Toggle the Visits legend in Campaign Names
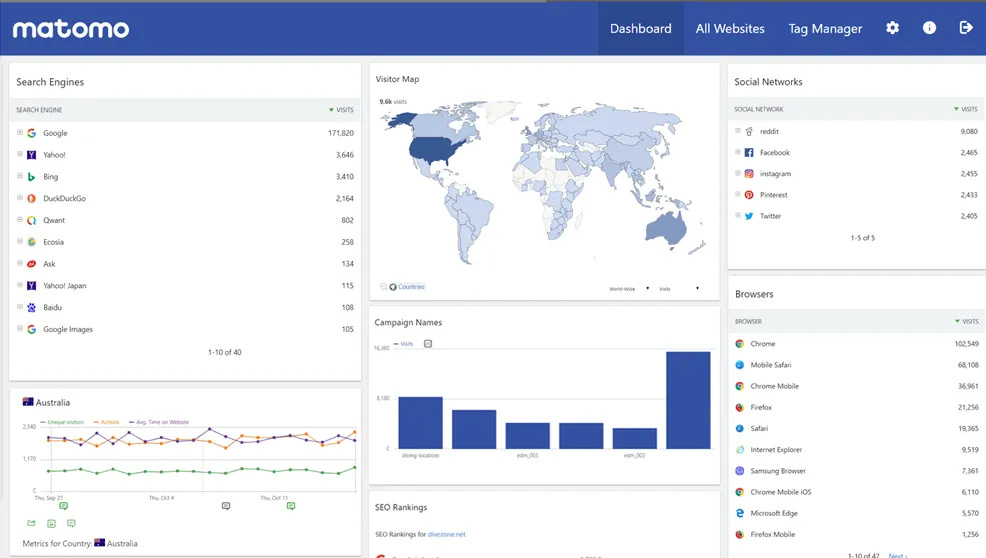This screenshot has height=558, width=986. (x=403, y=344)
